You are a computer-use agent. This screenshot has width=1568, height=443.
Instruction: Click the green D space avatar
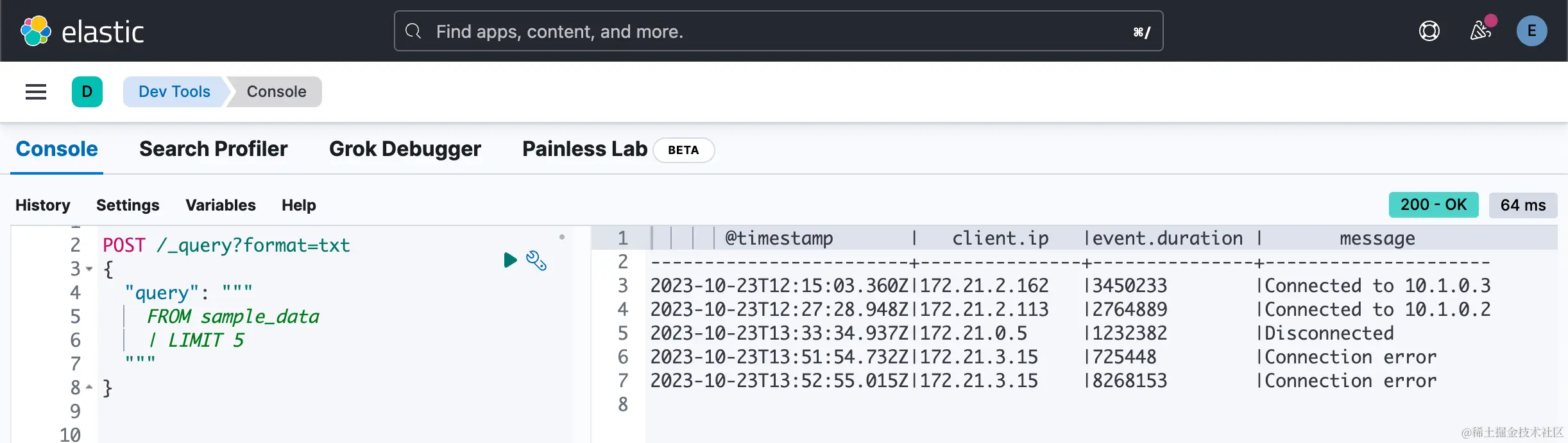pos(87,92)
